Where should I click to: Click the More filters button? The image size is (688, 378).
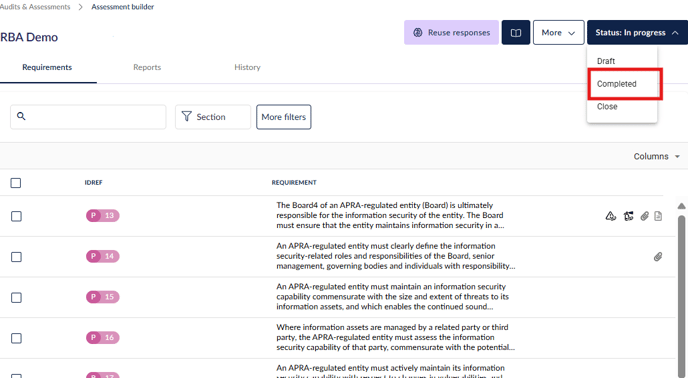click(x=283, y=117)
